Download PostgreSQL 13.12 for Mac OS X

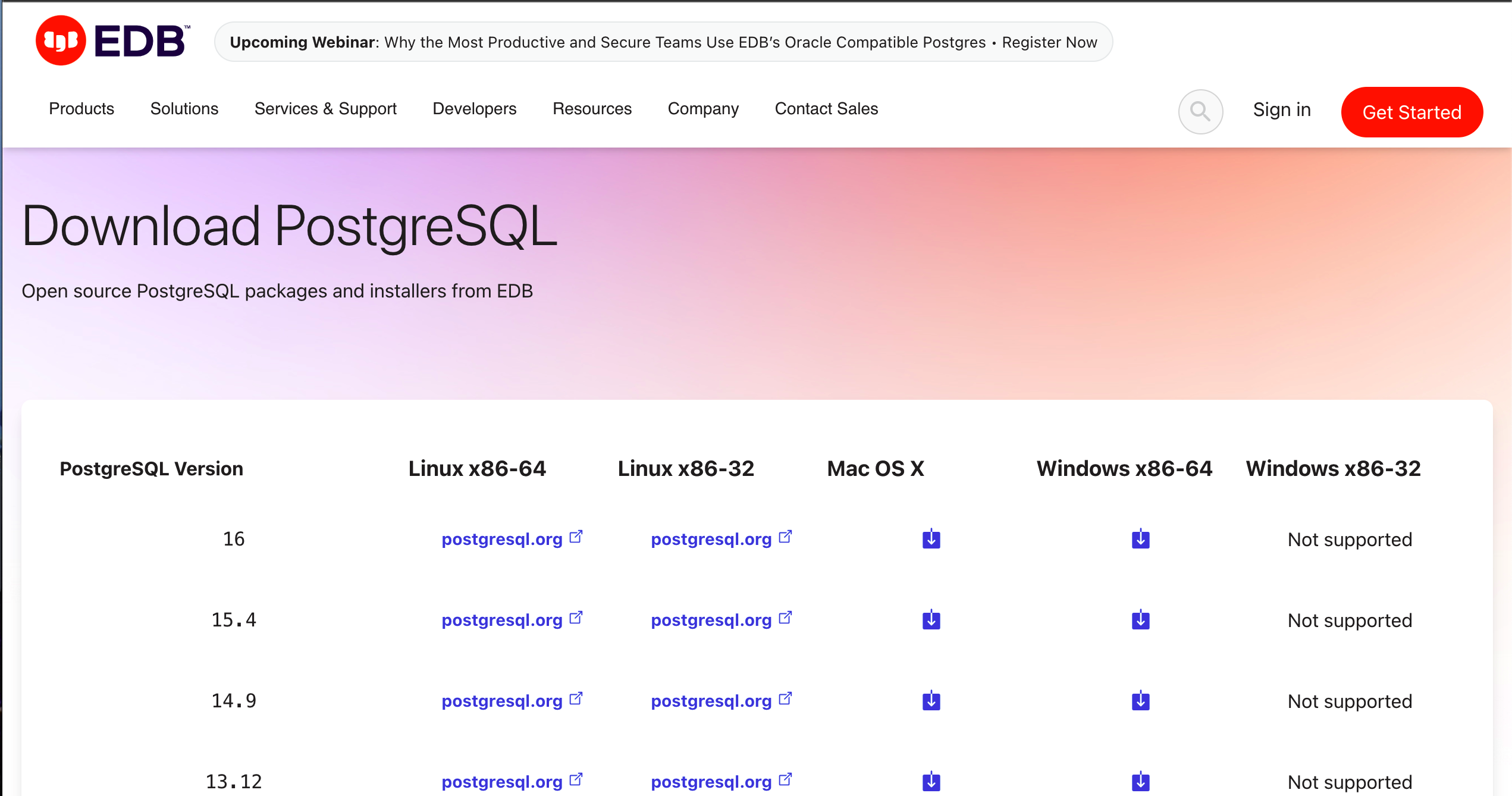click(x=931, y=781)
